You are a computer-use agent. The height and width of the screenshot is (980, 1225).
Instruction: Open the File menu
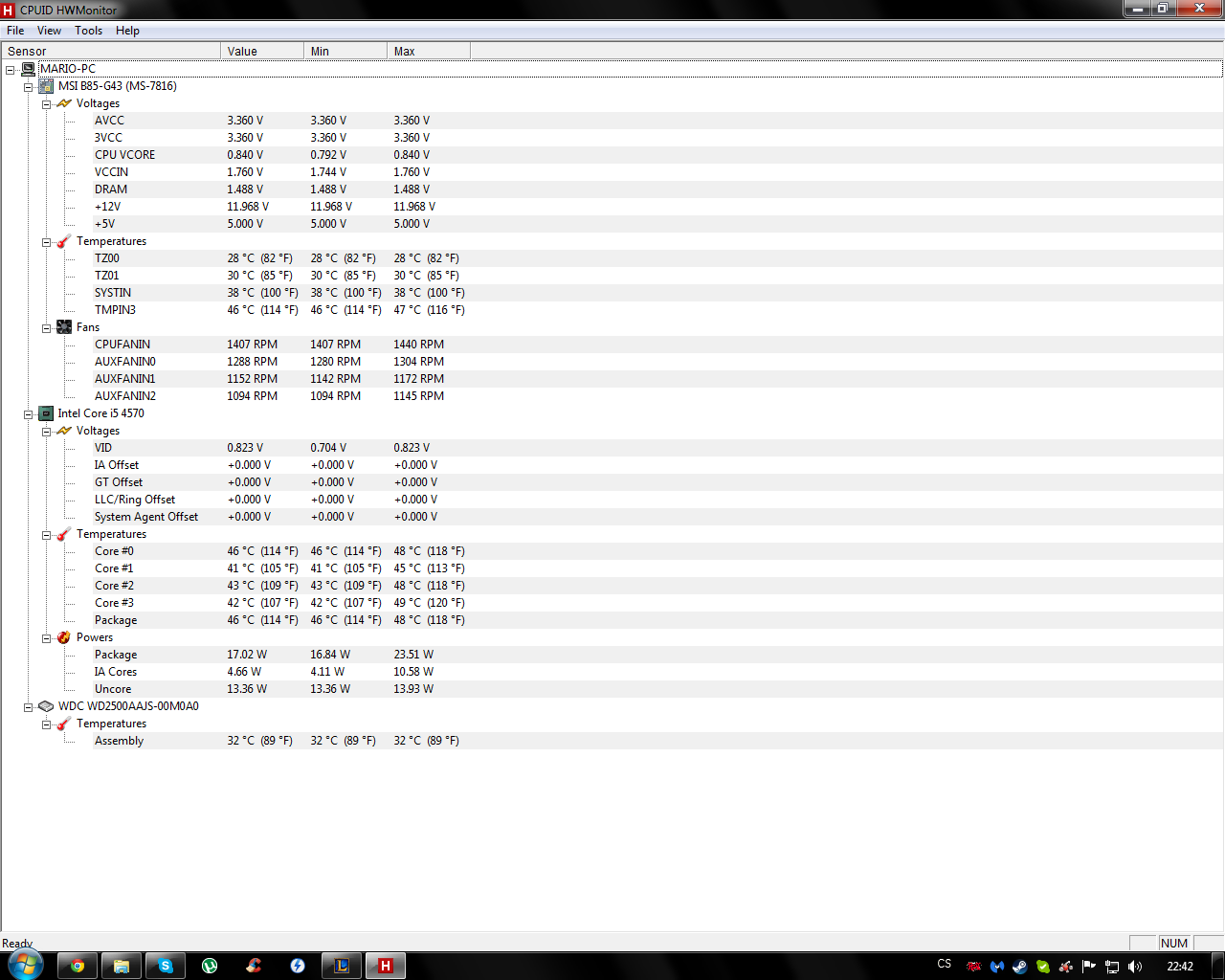coord(15,31)
